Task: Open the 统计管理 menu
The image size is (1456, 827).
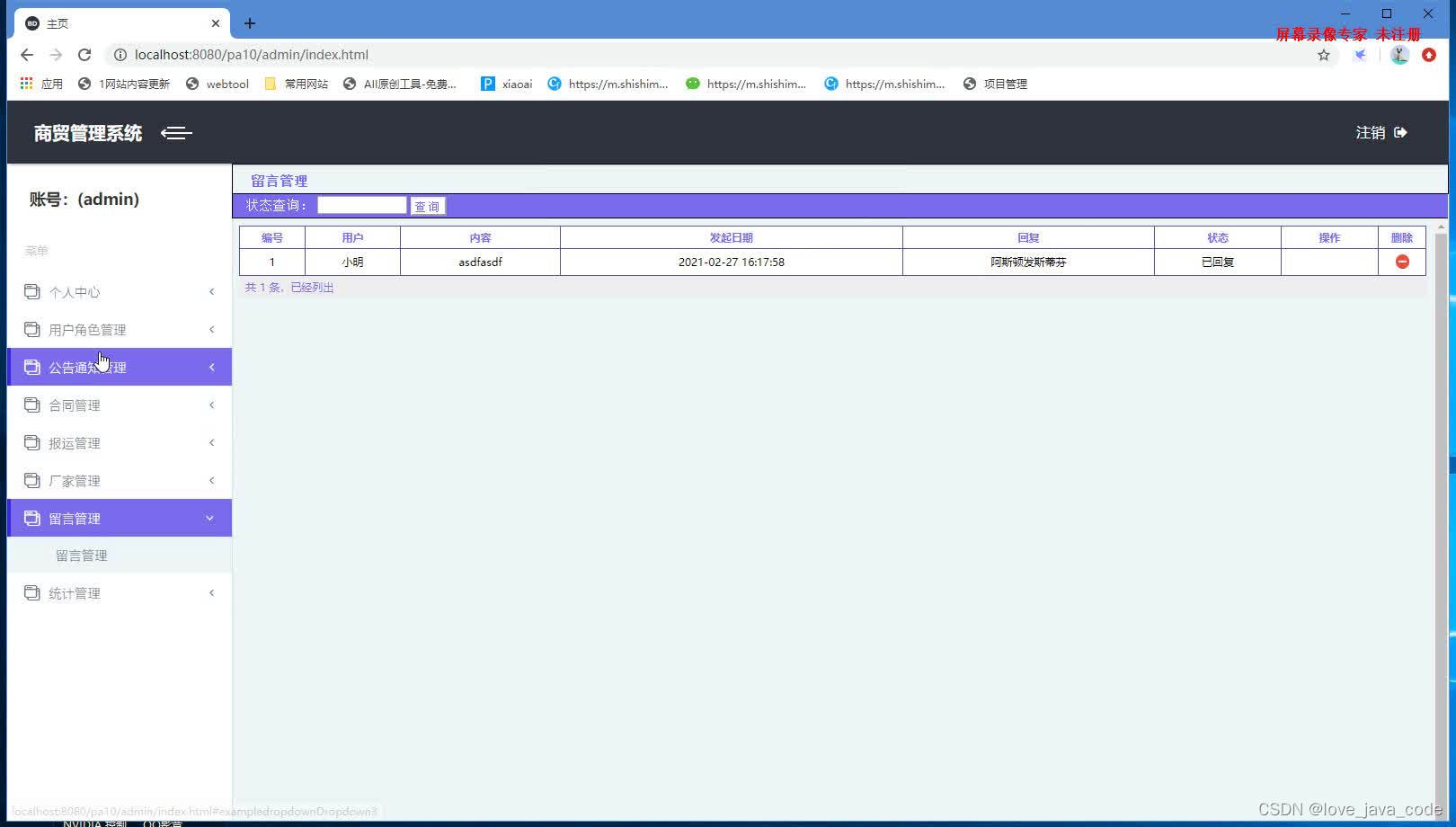Action: 120,592
